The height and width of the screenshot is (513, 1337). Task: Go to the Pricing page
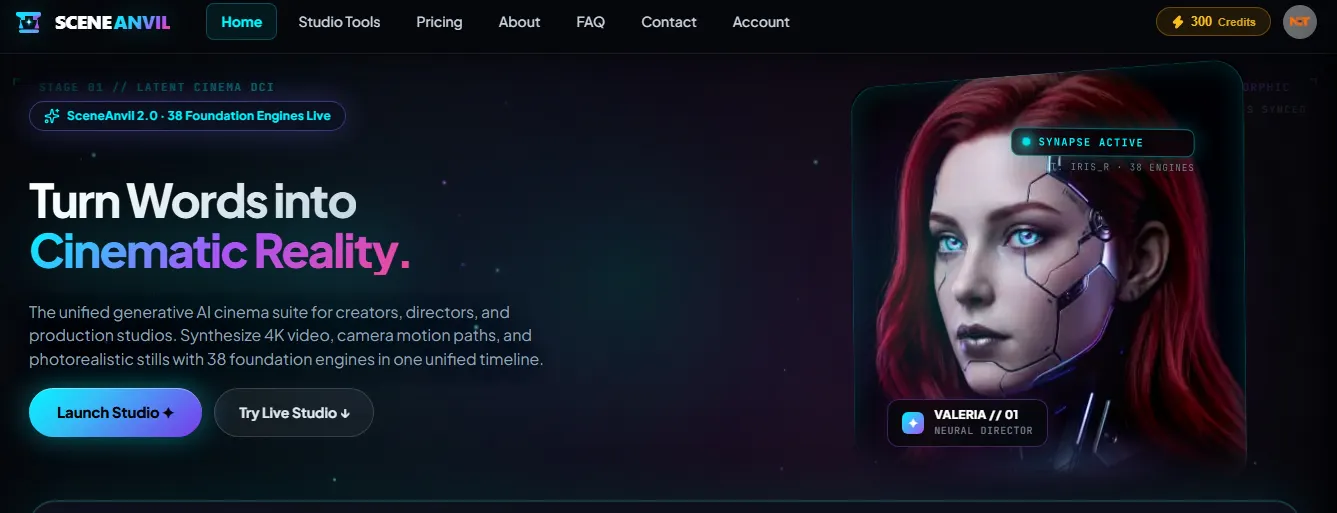pyautogui.click(x=439, y=22)
